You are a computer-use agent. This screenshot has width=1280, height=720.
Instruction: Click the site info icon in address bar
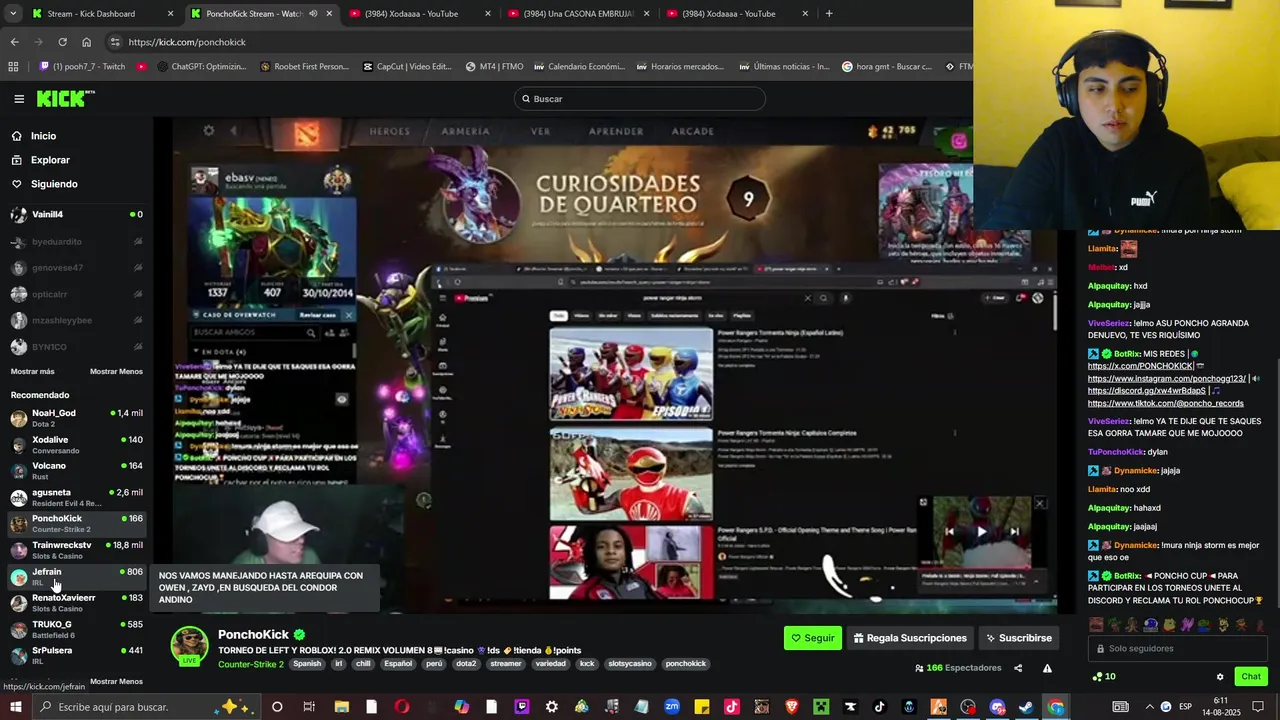click(115, 42)
